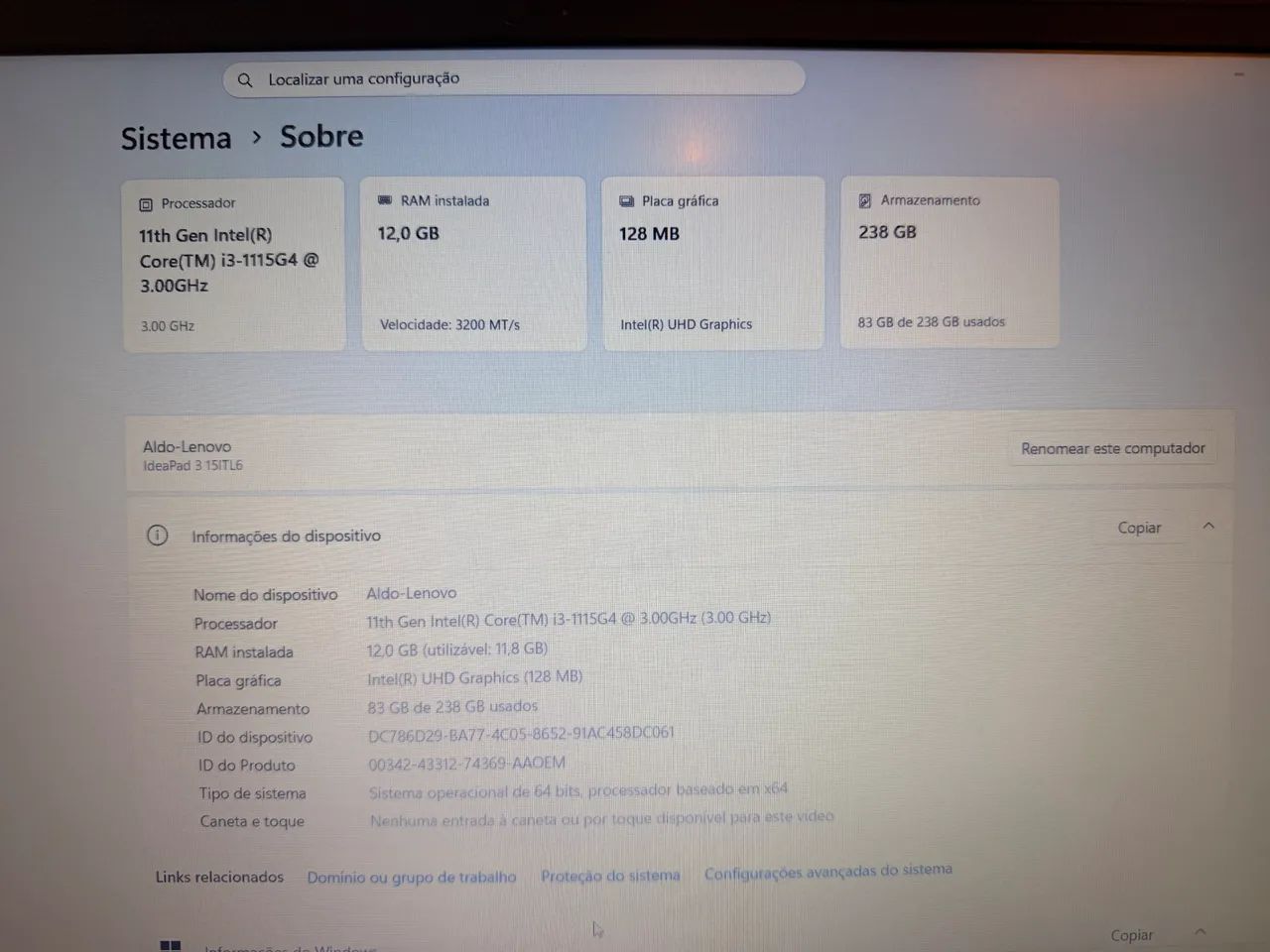Image resolution: width=1270 pixels, height=952 pixels.
Task: Click the search magnifier icon
Action: pyautogui.click(x=245, y=80)
